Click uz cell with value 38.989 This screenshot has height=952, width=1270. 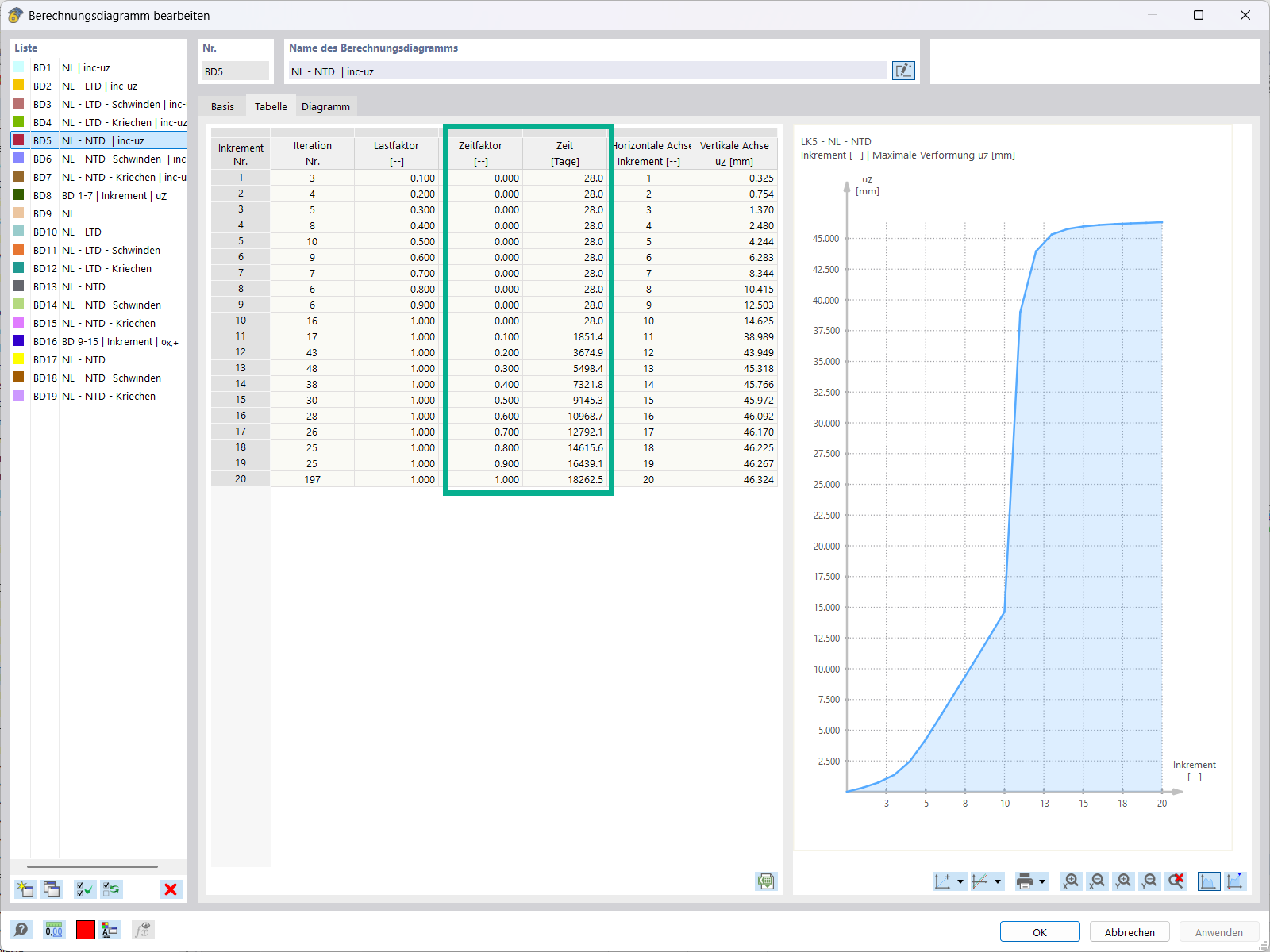(734, 336)
